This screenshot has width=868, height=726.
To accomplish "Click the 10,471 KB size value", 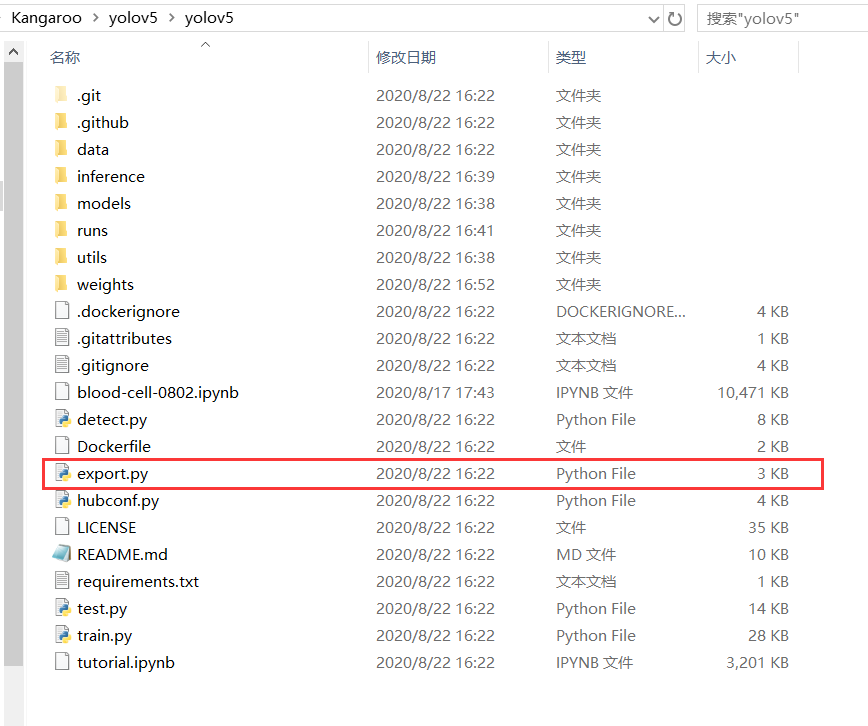I will (753, 393).
